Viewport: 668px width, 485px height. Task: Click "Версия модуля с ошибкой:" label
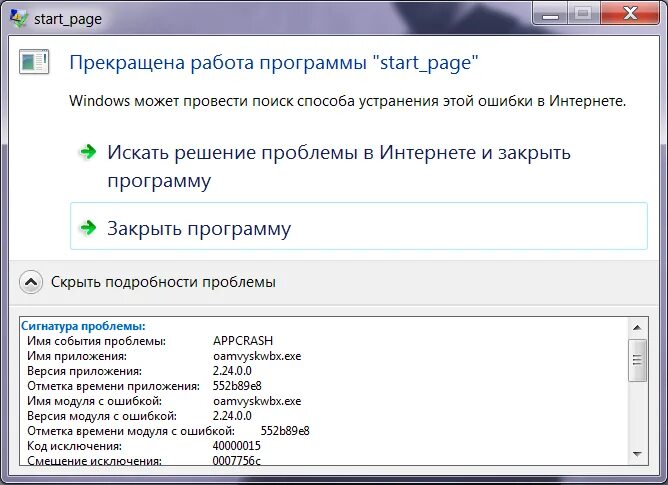click(102, 416)
